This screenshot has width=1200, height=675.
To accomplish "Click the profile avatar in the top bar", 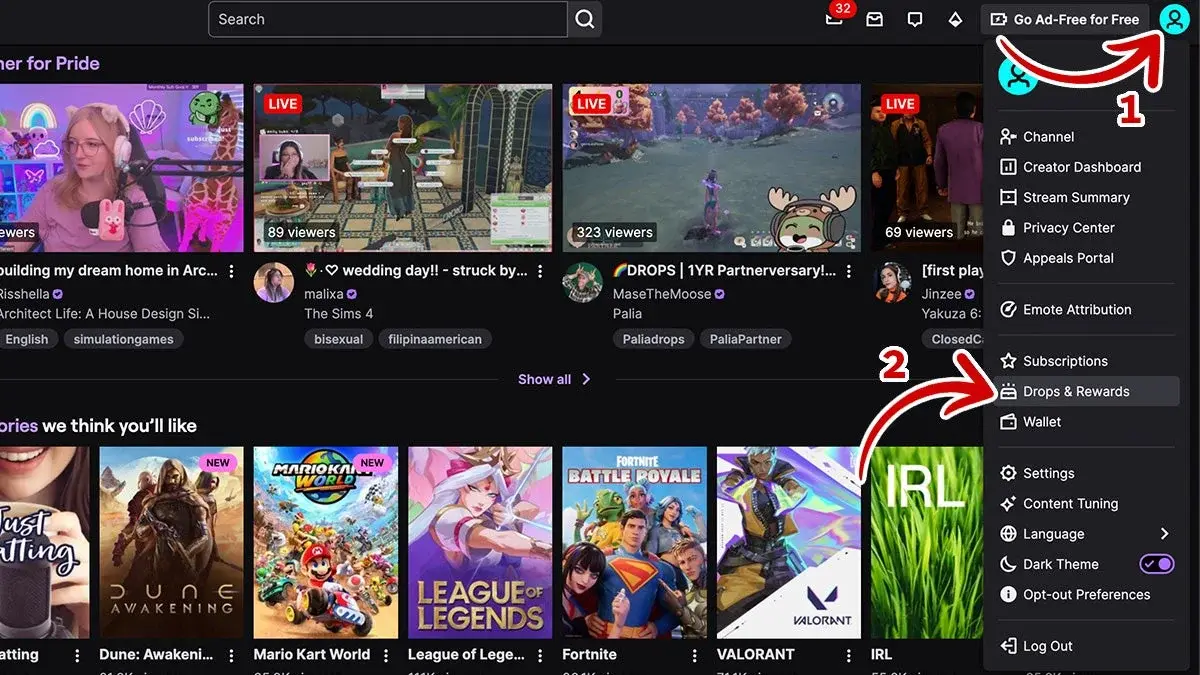I will 1173,19.
